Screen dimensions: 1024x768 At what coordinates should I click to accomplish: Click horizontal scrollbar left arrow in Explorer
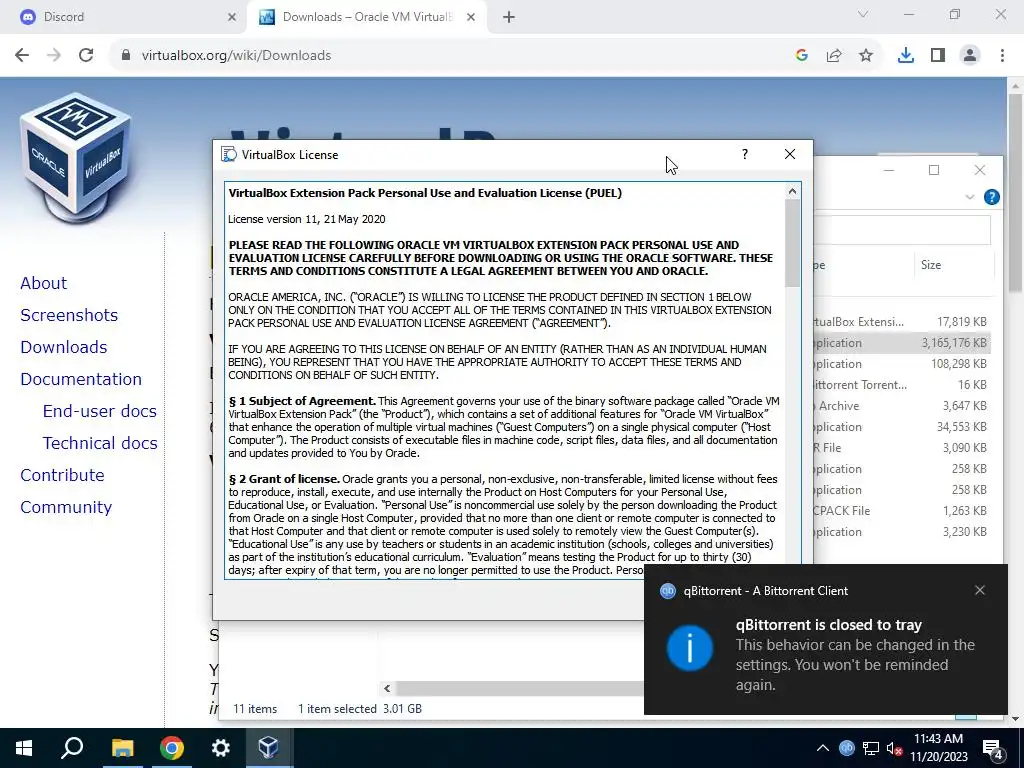coord(387,688)
